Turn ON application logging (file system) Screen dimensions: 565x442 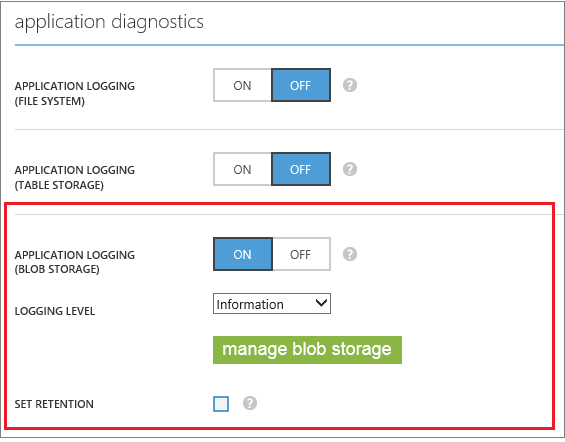pos(242,85)
